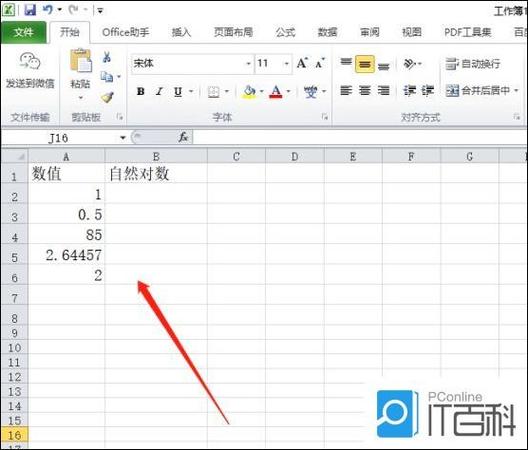Click the Decrease Indent icon
The width and height of the screenshot is (528, 450).
[x=410, y=91]
